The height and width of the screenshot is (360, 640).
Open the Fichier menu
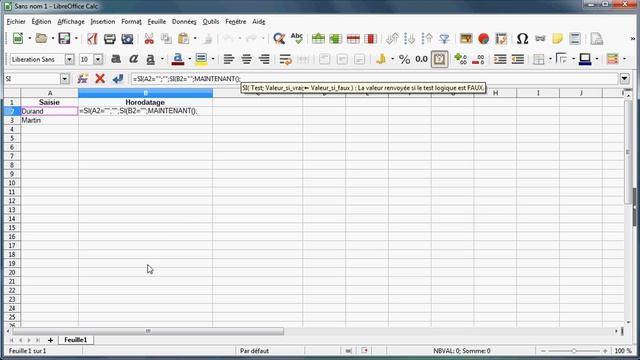[x=16, y=22]
